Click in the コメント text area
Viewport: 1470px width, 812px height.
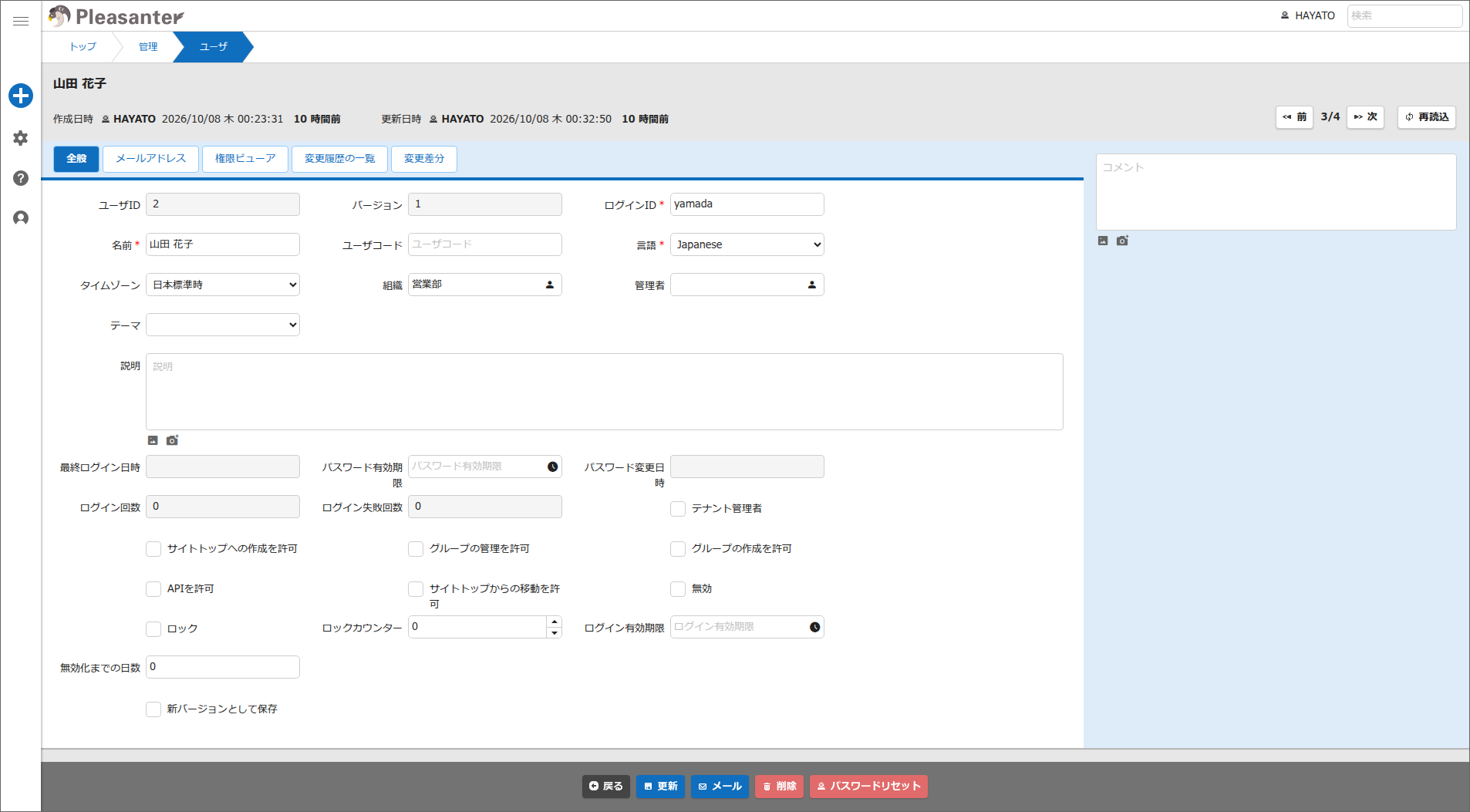coord(1276,192)
